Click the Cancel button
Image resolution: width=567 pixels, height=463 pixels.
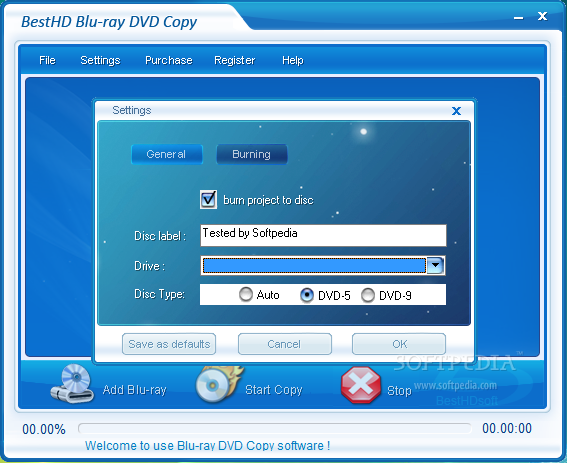click(x=285, y=344)
